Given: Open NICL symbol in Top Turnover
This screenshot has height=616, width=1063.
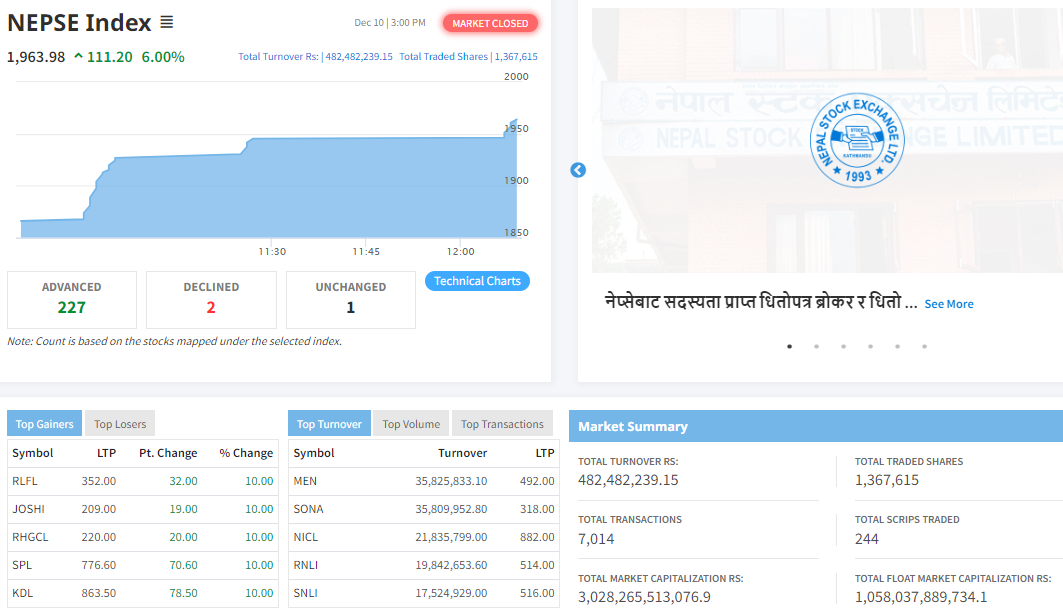Looking at the screenshot, I should (x=306, y=537).
